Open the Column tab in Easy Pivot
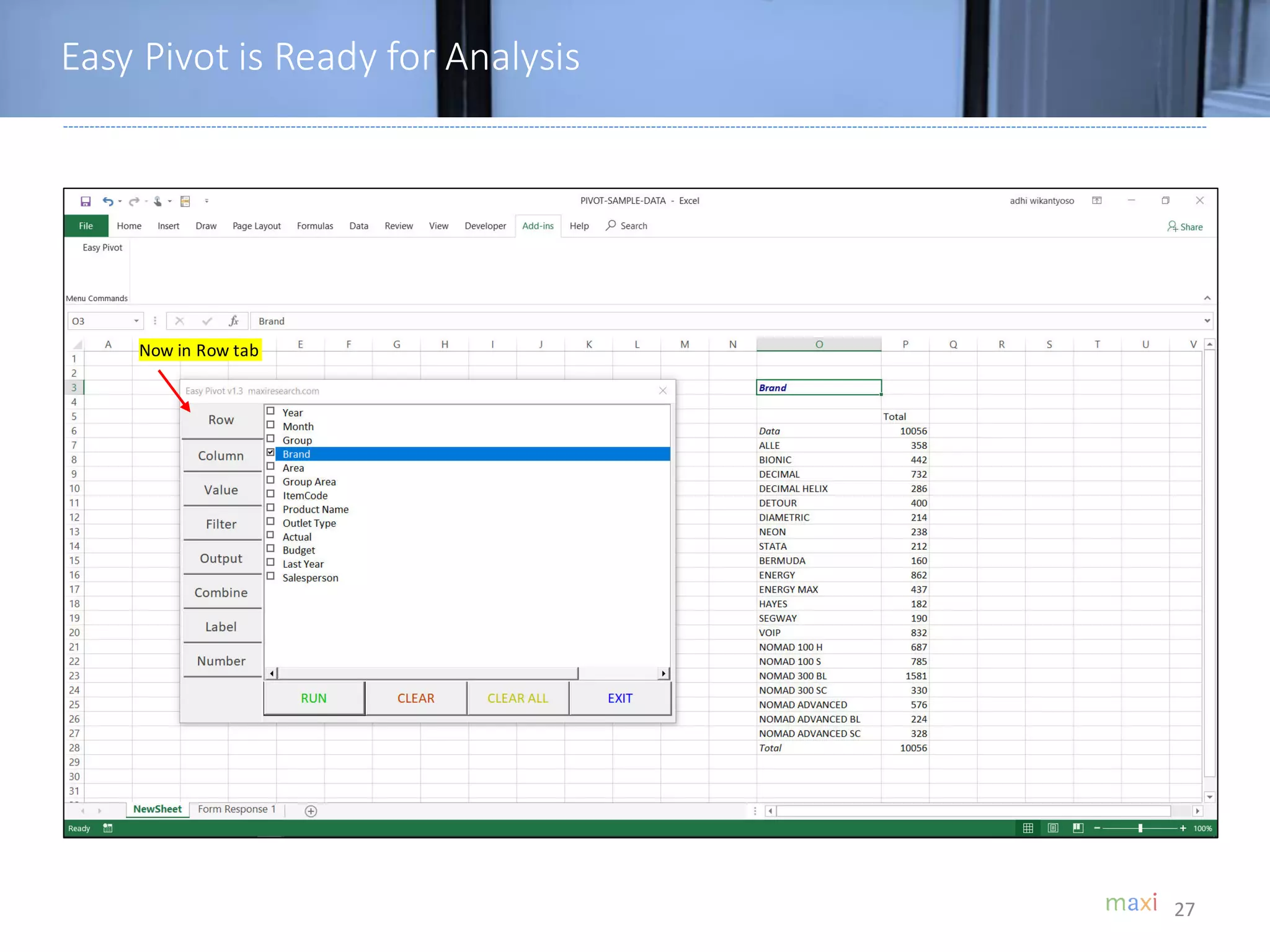Image resolution: width=1270 pixels, height=952 pixels. [221, 456]
